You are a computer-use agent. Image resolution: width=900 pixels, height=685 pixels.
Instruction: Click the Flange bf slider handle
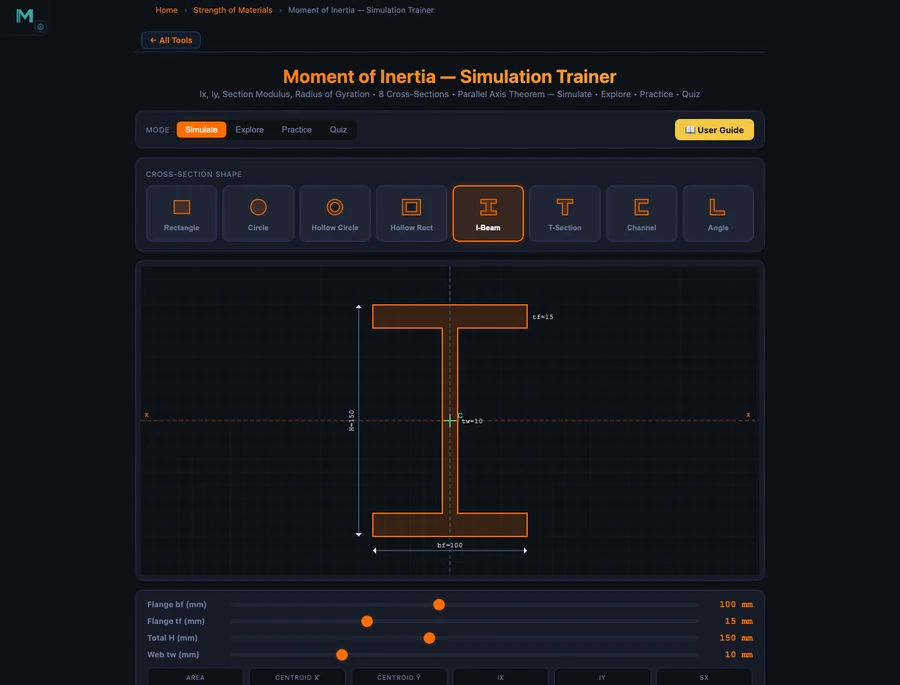point(439,605)
